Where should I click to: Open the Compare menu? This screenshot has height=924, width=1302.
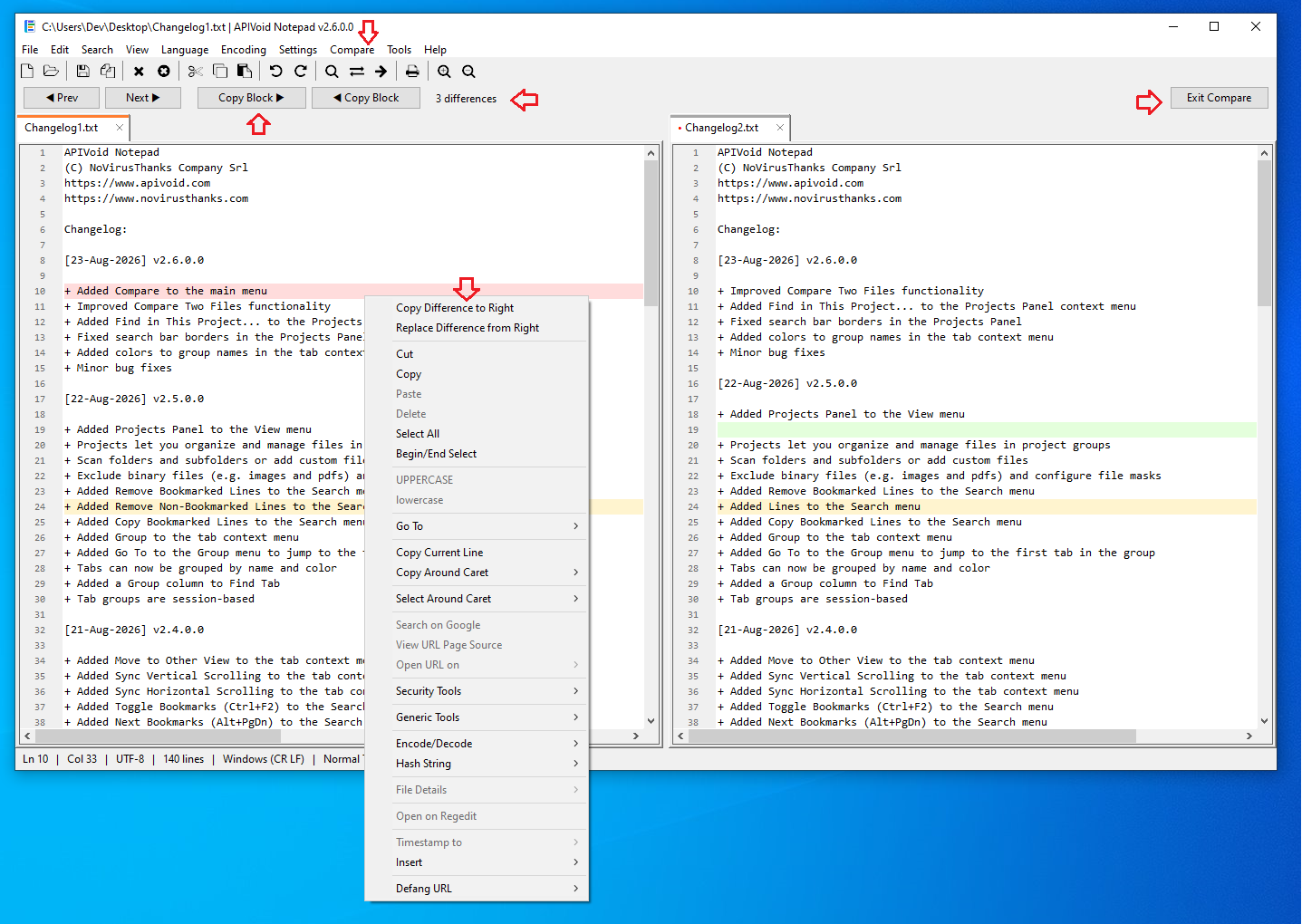click(352, 50)
